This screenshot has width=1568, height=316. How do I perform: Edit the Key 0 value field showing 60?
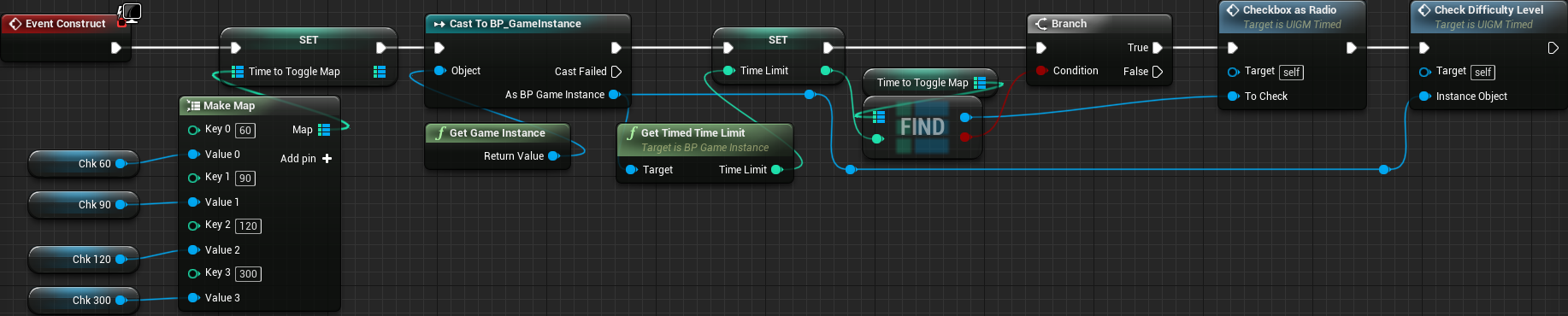coord(245,131)
